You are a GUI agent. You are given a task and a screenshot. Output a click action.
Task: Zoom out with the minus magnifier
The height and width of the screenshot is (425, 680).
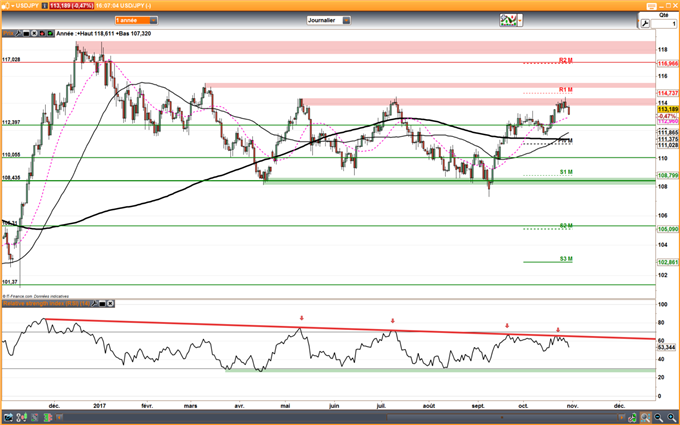(x=658, y=418)
